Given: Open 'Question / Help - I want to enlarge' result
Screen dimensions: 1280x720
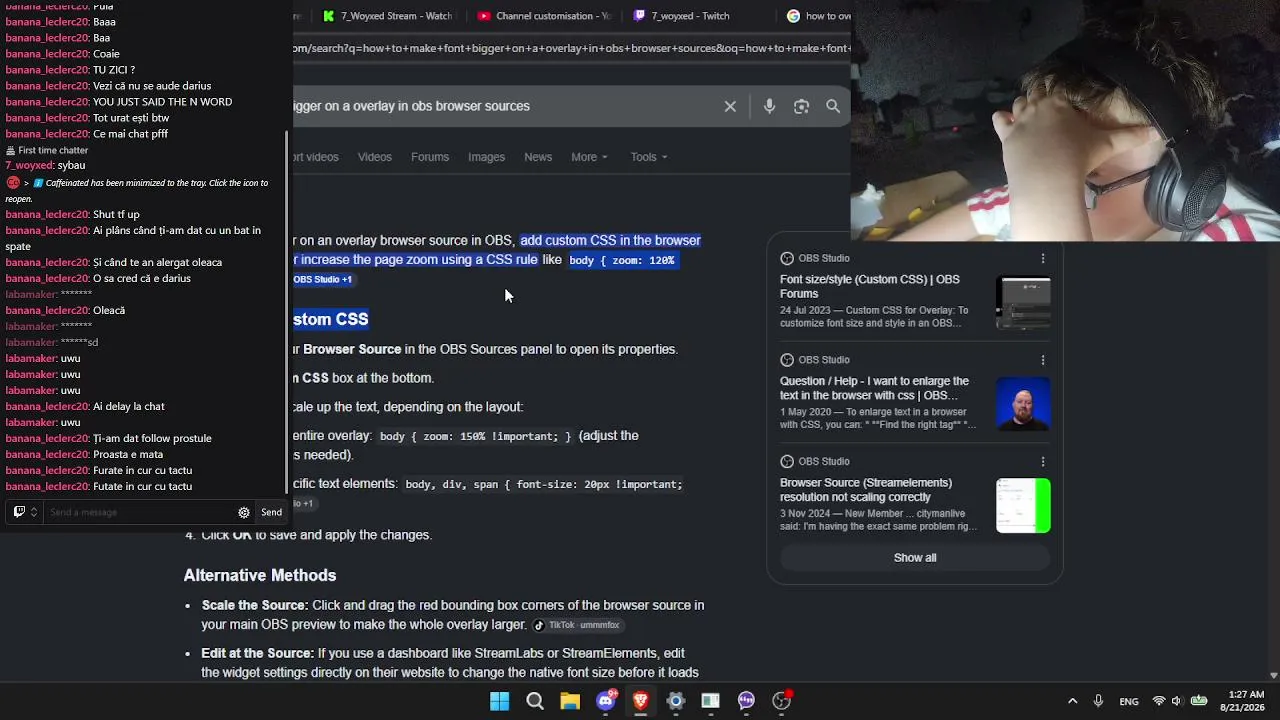Looking at the screenshot, I should (874, 388).
